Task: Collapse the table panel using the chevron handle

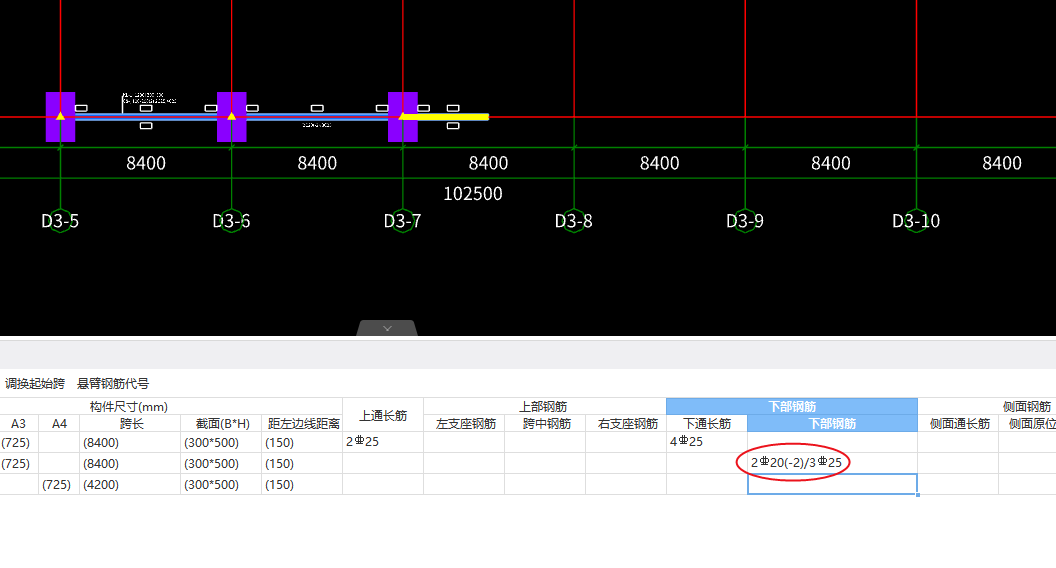Action: click(387, 328)
